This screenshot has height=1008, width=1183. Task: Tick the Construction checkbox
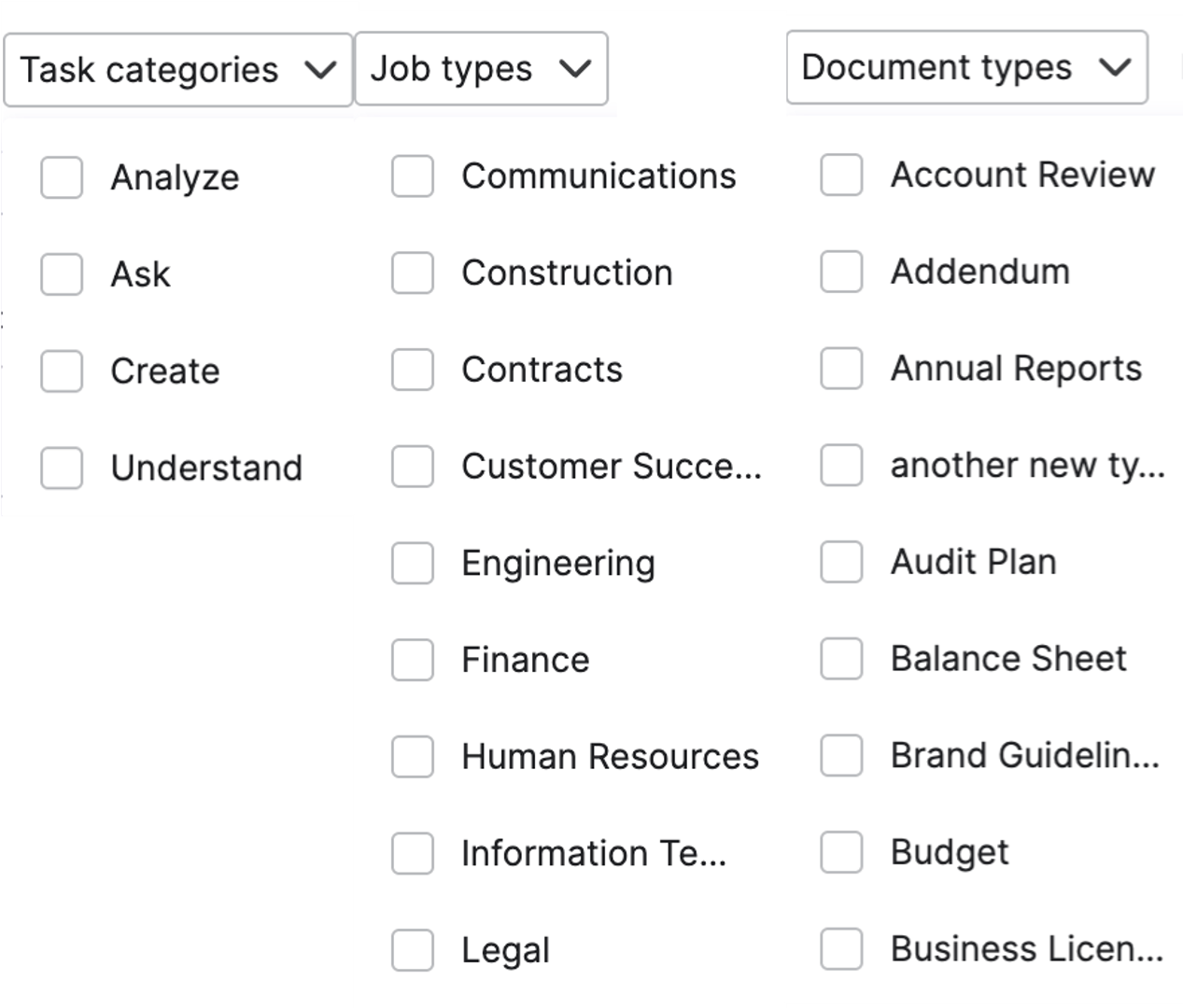413,273
